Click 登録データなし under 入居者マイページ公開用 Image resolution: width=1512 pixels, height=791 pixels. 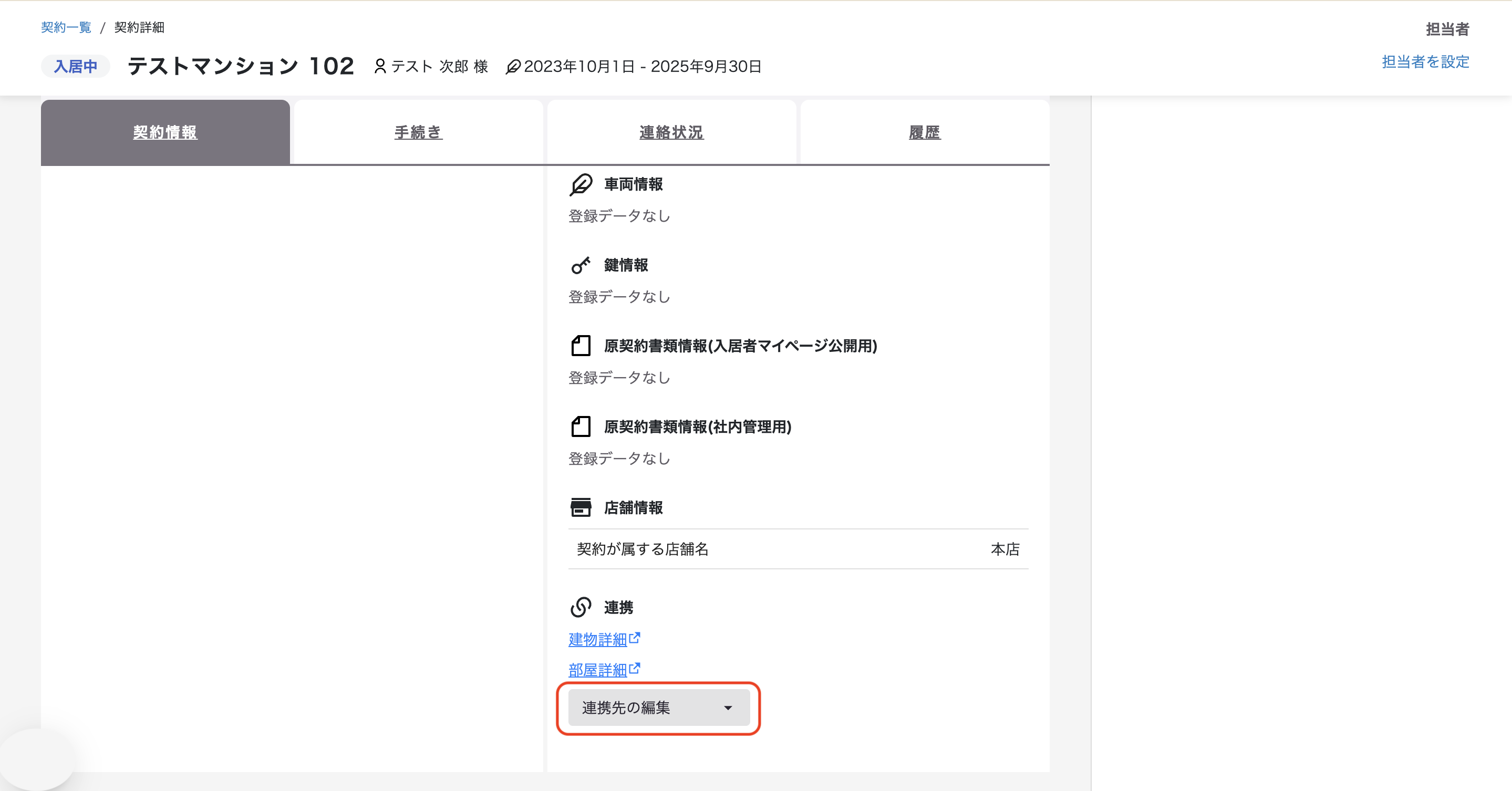619,378
